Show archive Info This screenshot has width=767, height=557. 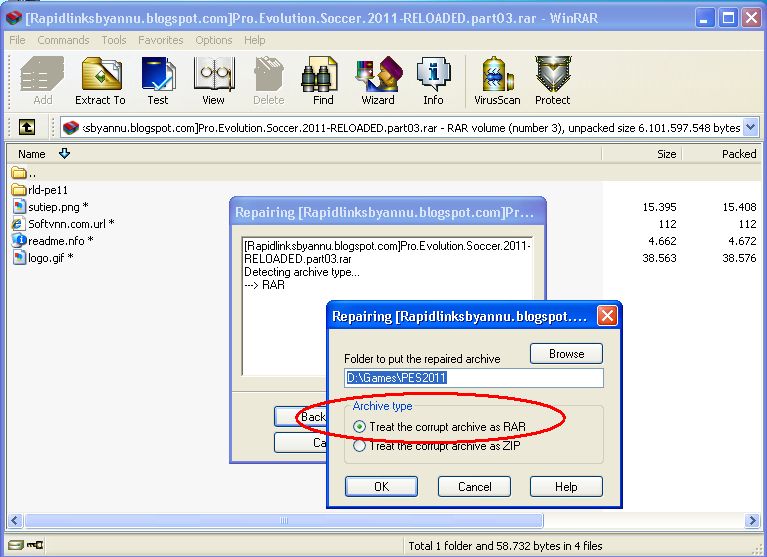433,80
